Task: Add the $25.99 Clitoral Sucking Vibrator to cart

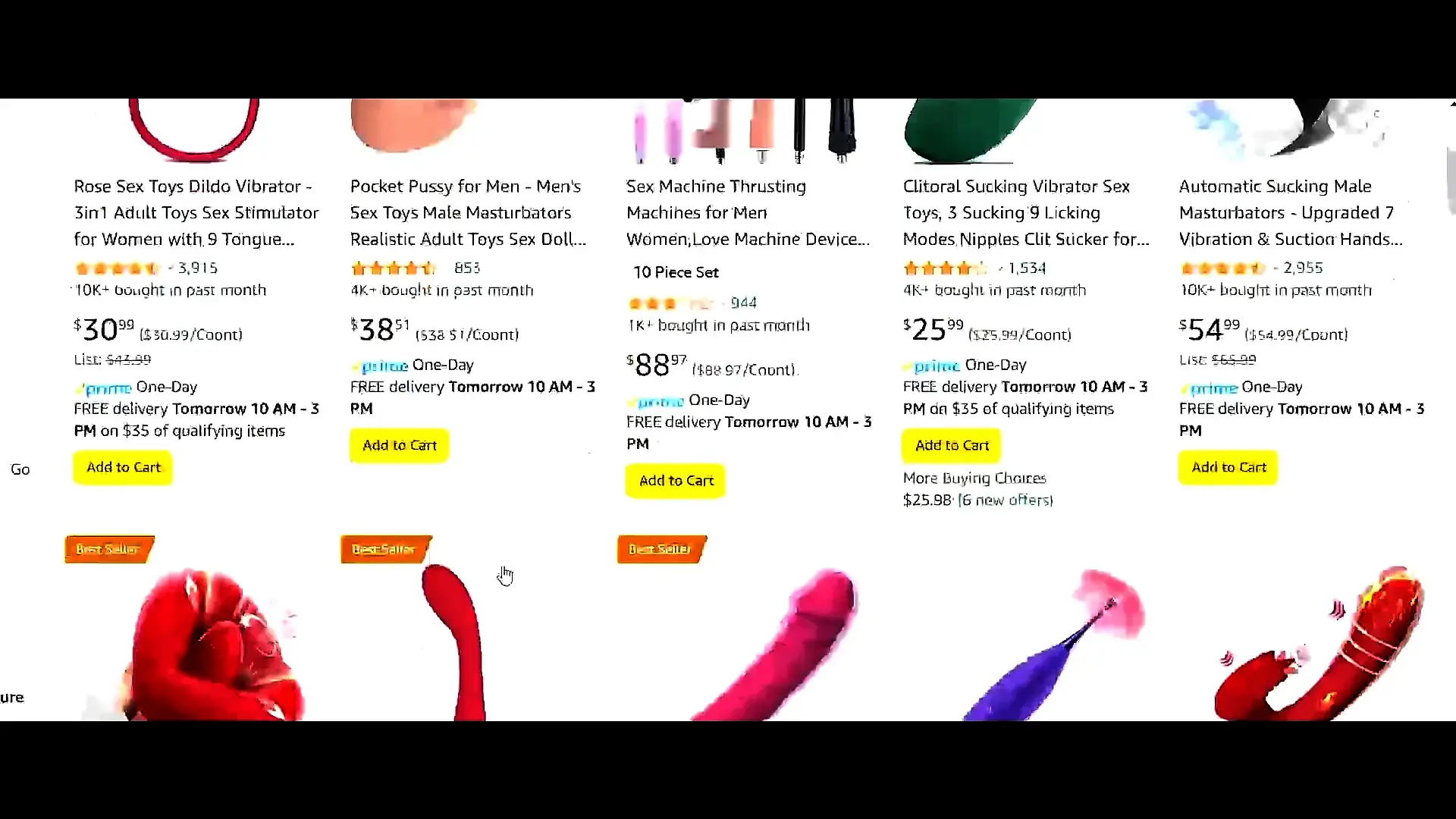Action: point(952,445)
